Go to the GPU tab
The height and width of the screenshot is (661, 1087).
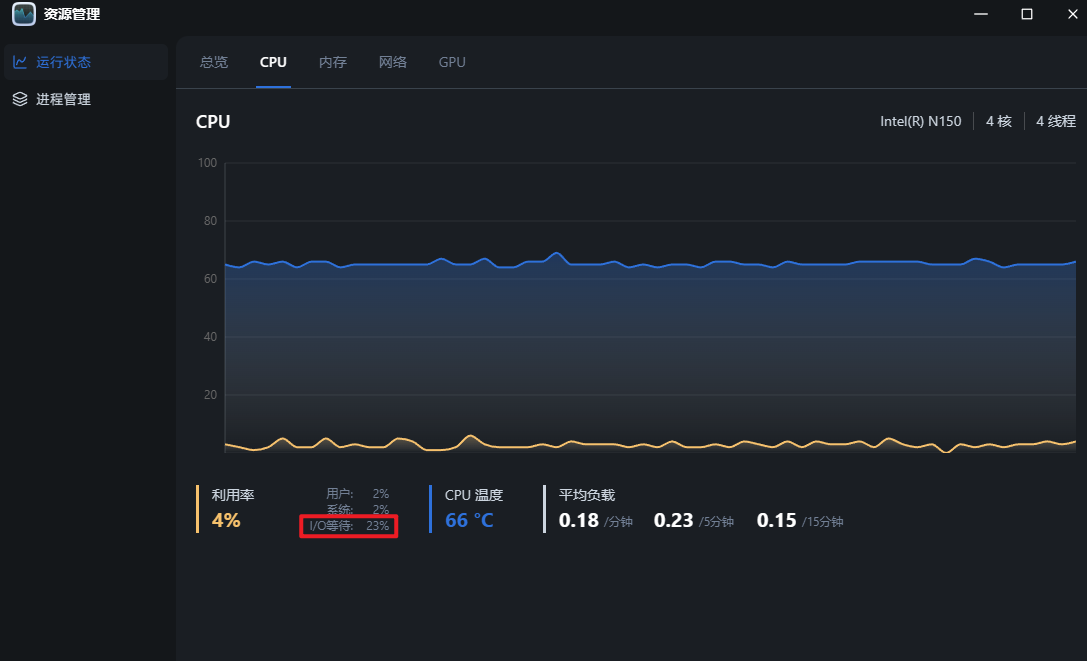tap(452, 62)
